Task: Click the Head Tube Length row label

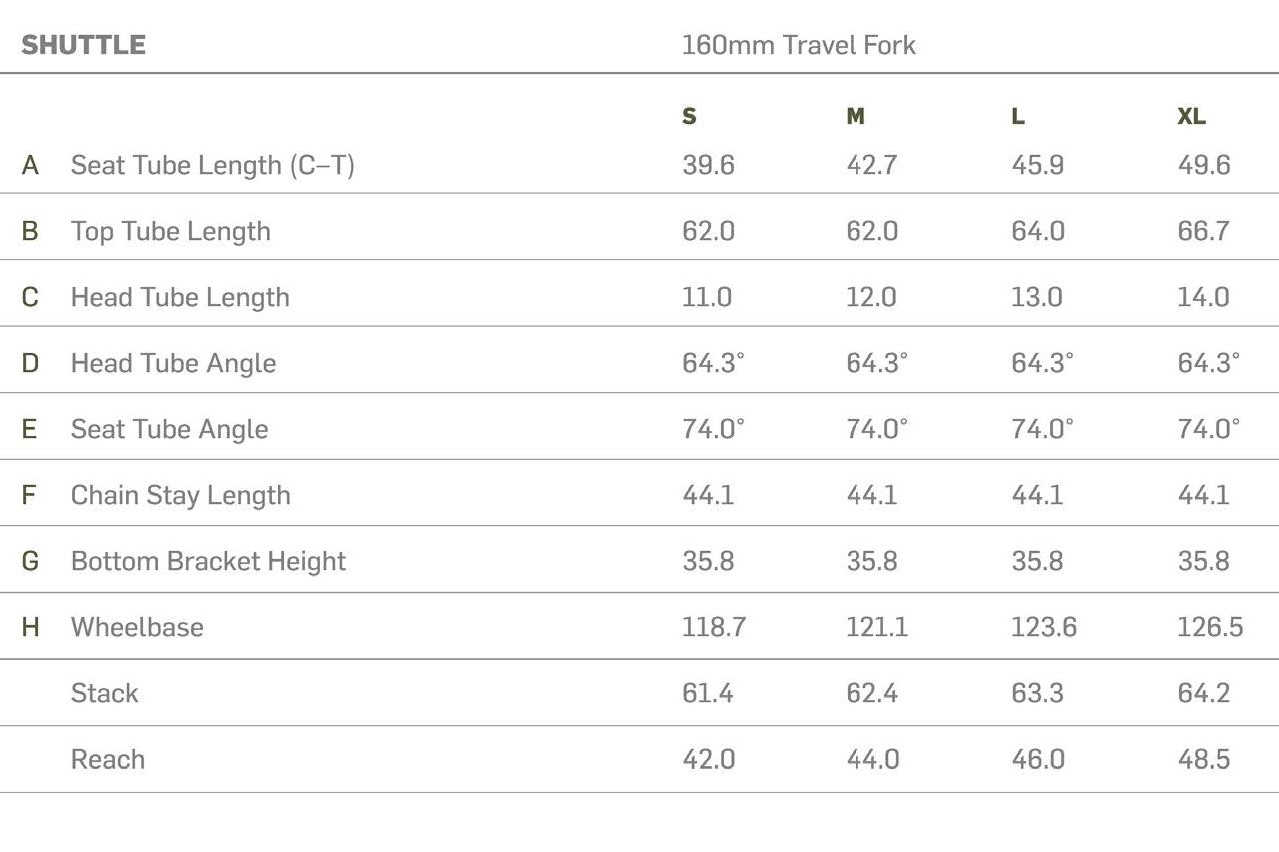Action: (x=180, y=297)
